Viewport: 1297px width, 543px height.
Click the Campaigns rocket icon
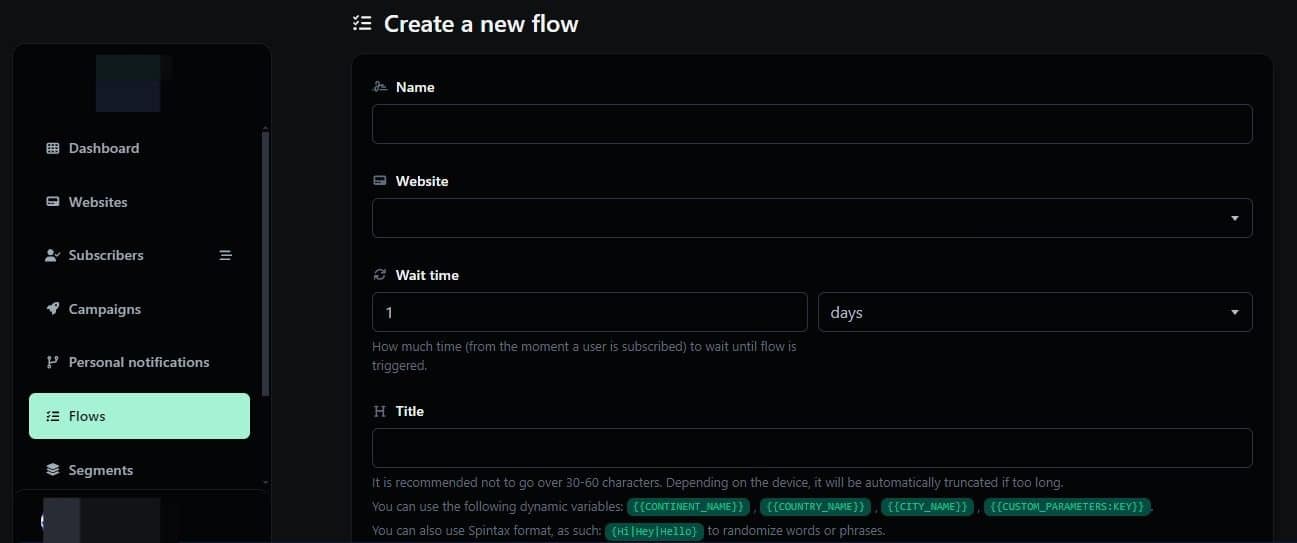pos(53,309)
